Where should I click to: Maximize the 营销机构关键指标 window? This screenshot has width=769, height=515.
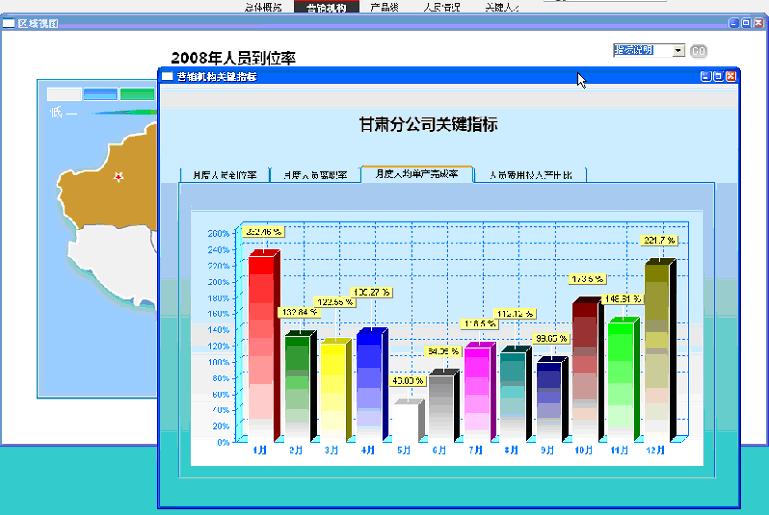click(718, 76)
